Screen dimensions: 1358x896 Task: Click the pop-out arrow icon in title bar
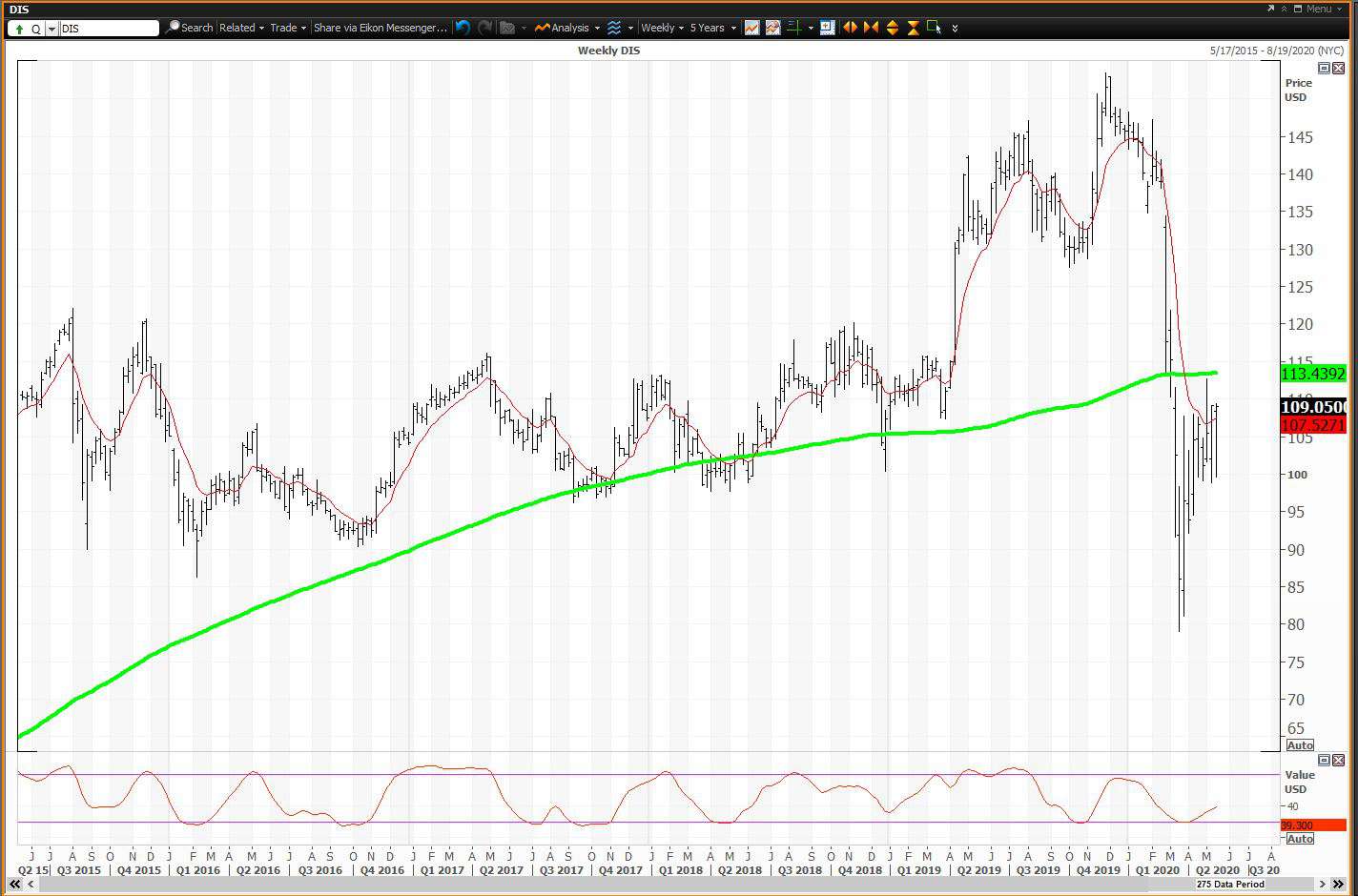1270,9
